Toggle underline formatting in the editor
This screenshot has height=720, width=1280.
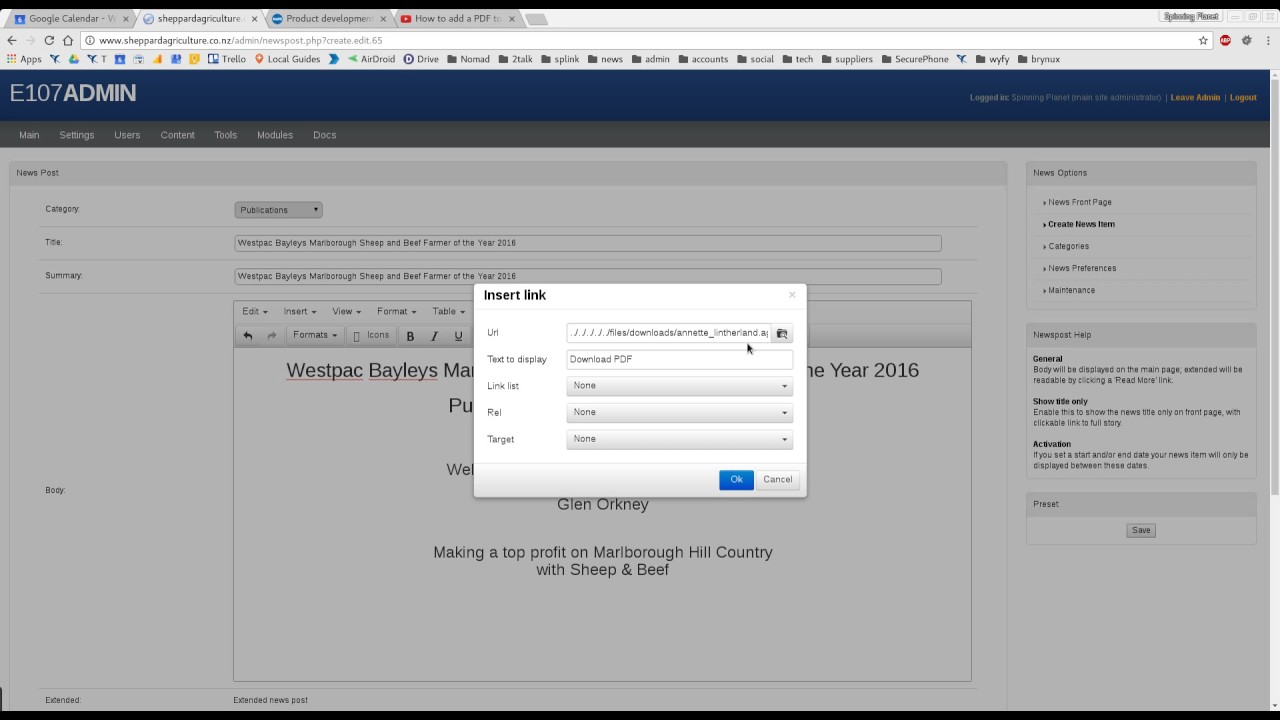coord(458,336)
